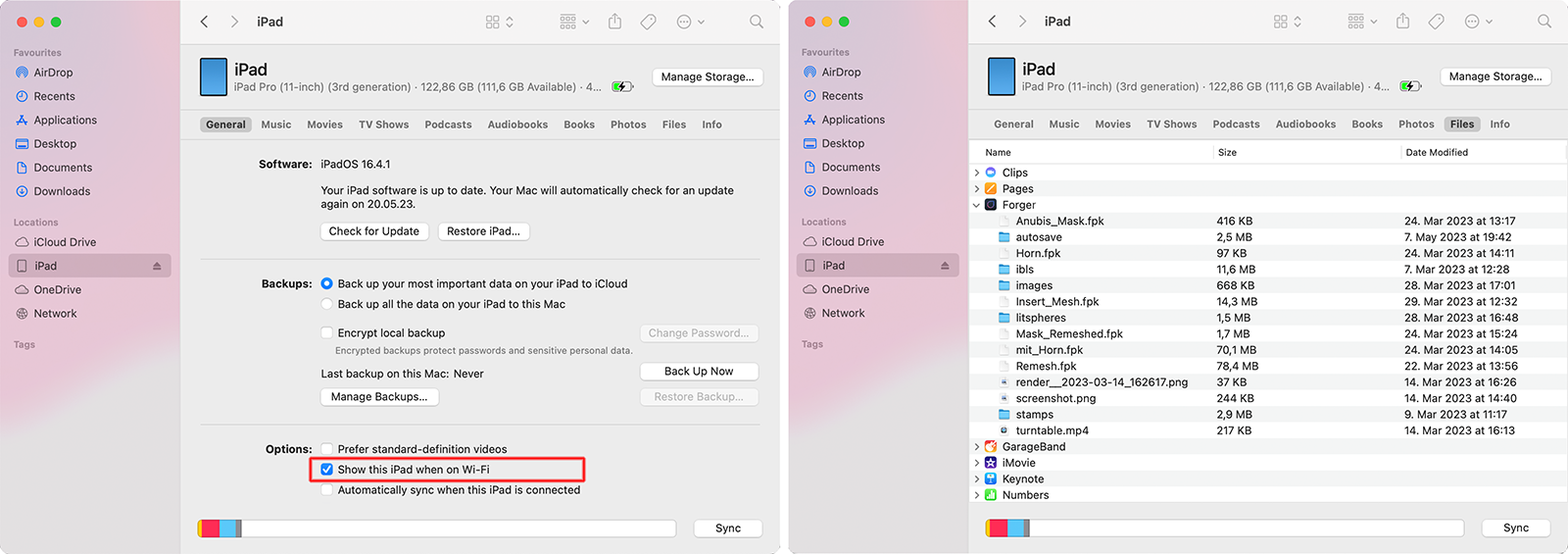
Task: Click the tag icon in right window toolbar
Action: pos(1436,22)
